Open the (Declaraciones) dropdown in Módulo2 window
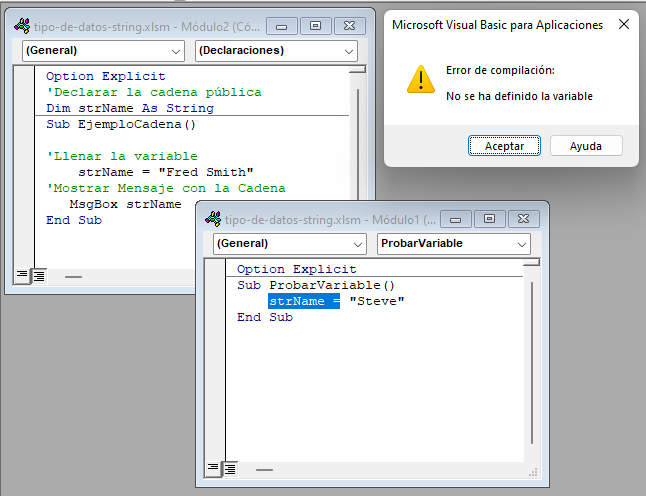This screenshot has width=646, height=496. (276, 51)
